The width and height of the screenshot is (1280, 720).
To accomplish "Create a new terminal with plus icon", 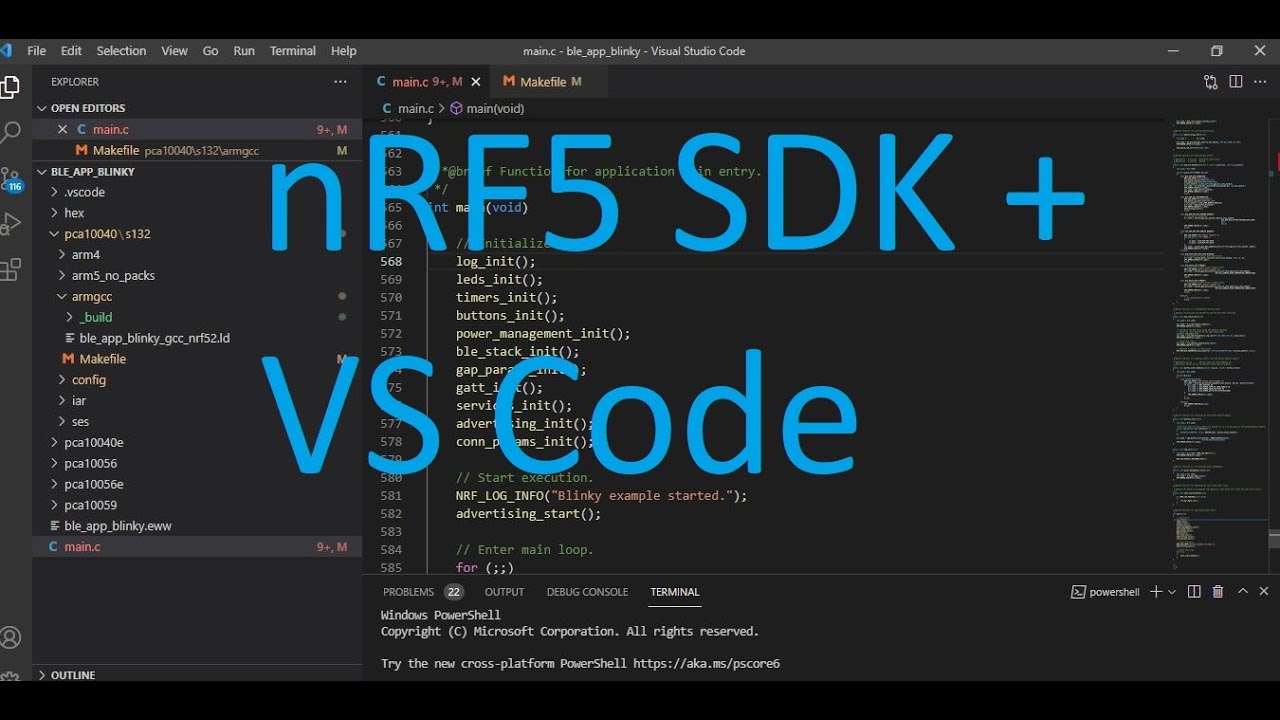I will tap(1156, 592).
